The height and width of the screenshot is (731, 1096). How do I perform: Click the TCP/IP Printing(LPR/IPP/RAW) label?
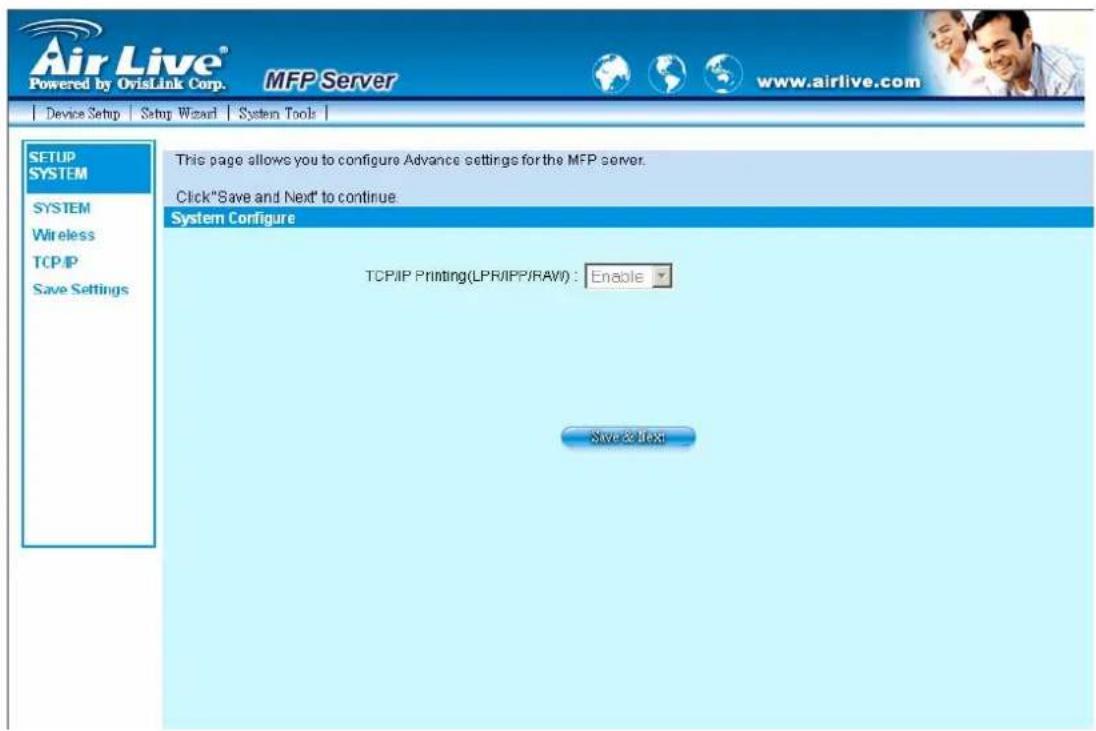pos(471,276)
